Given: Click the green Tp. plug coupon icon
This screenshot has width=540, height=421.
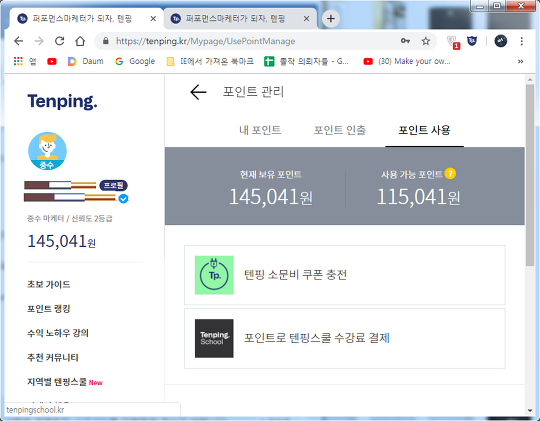Looking at the screenshot, I should tap(214, 275).
